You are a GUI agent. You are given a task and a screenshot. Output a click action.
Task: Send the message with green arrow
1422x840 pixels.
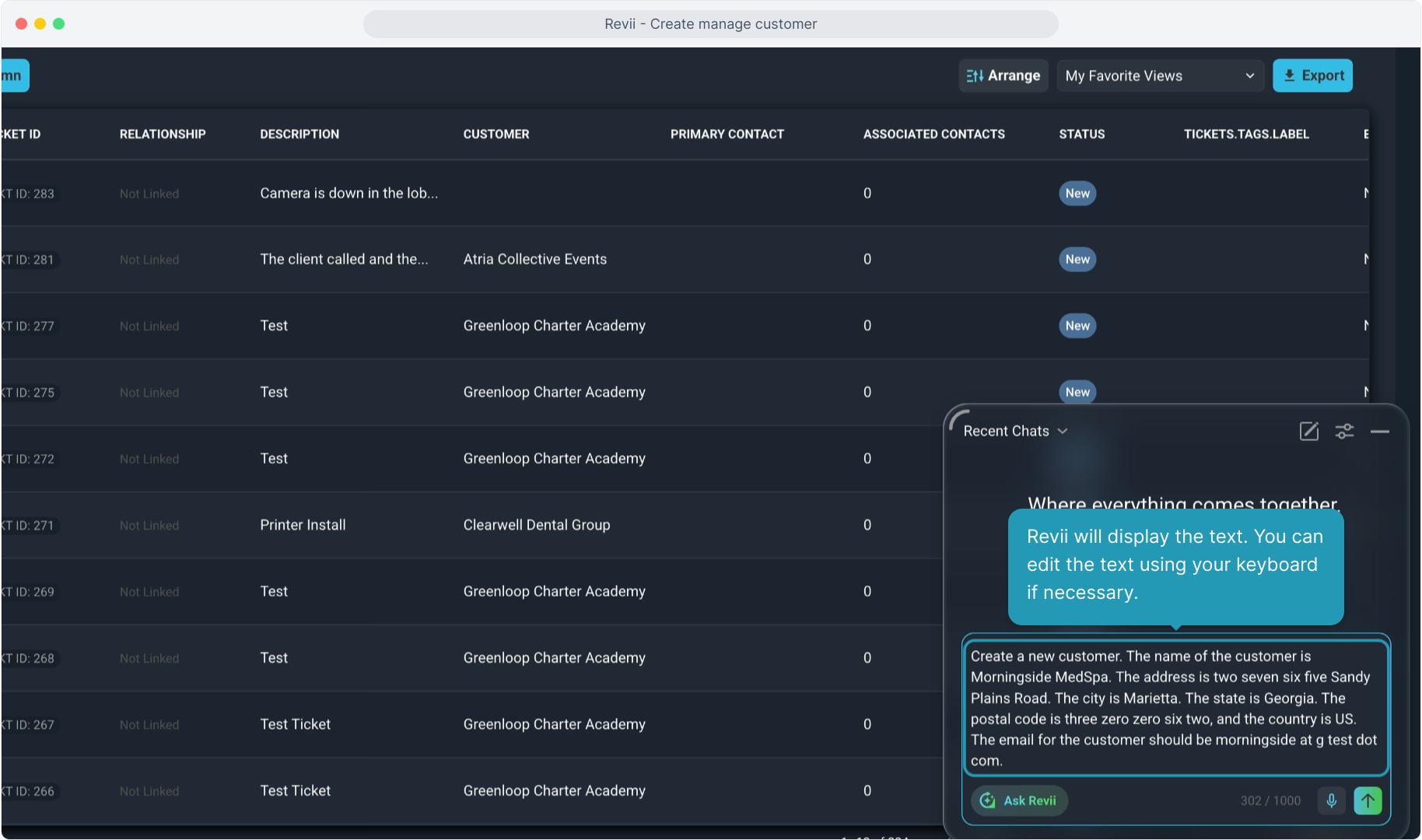(1368, 800)
